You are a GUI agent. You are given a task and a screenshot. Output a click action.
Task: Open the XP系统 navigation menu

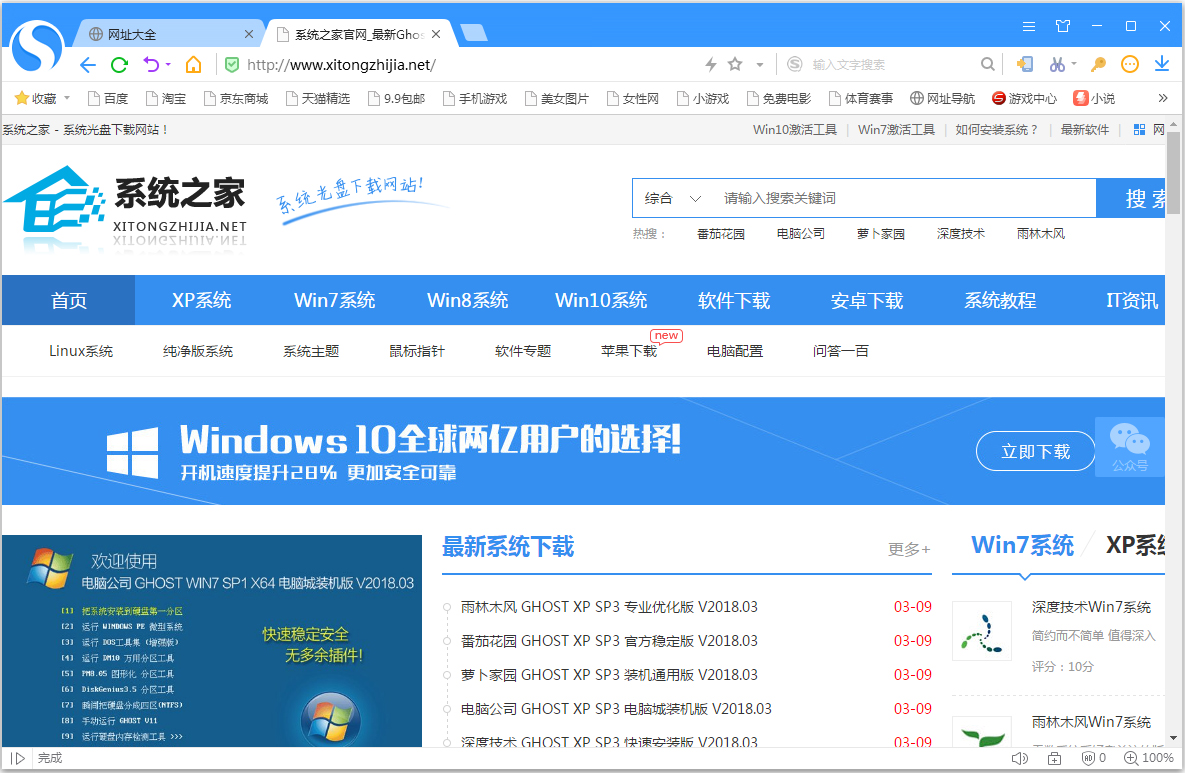tap(202, 300)
